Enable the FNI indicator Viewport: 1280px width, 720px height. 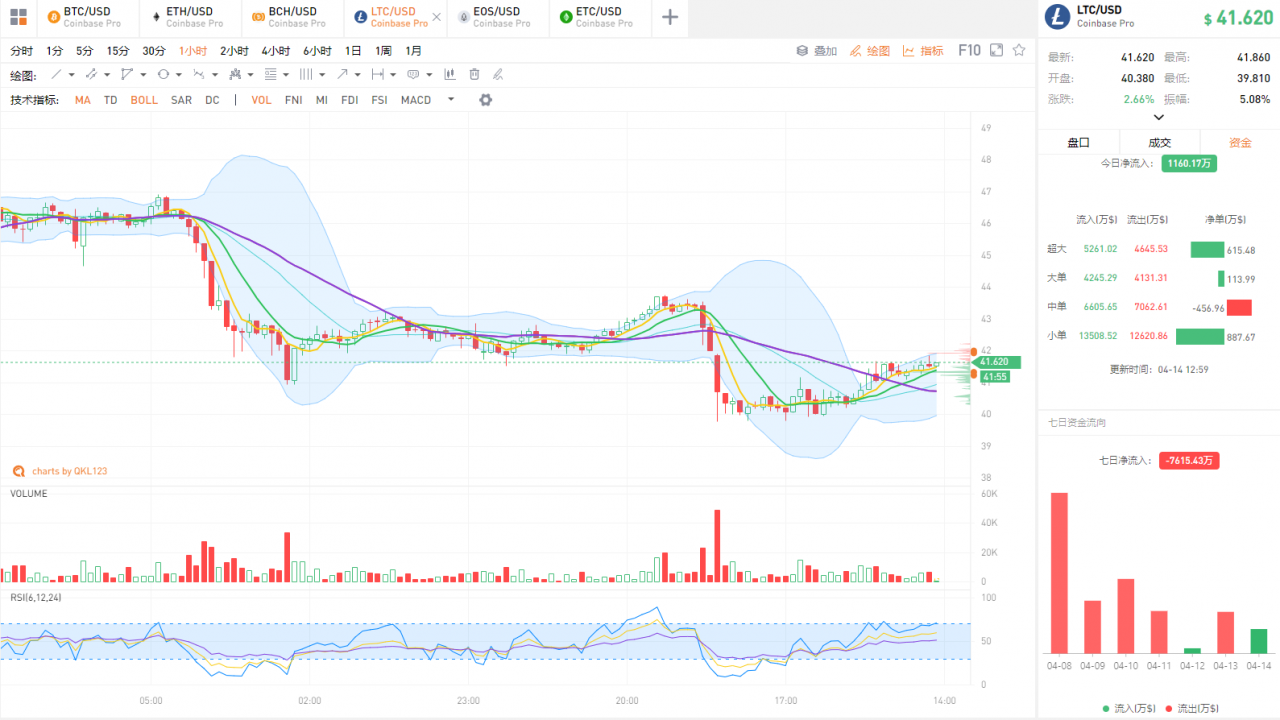[293, 100]
